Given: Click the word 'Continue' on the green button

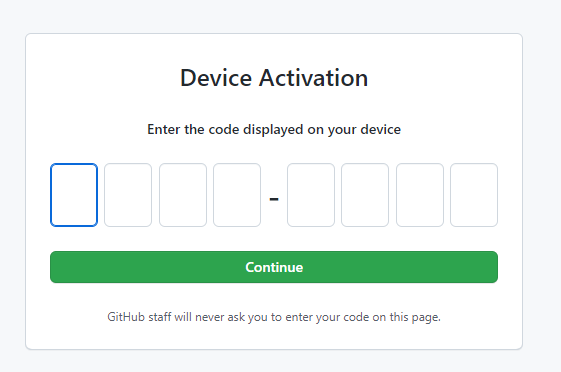Looking at the screenshot, I should (x=274, y=267).
